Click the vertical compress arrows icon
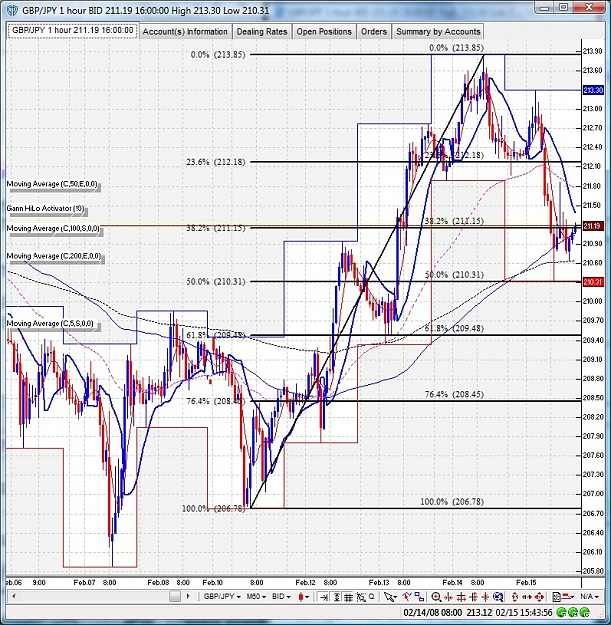611x625 pixels. 485,597
